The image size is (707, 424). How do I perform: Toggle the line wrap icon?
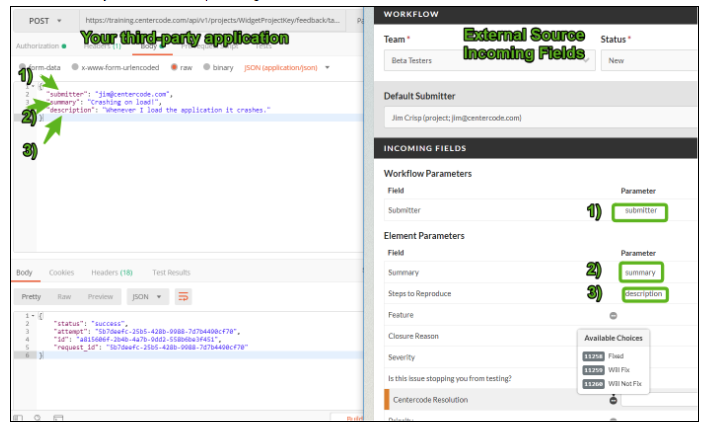point(183,296)
